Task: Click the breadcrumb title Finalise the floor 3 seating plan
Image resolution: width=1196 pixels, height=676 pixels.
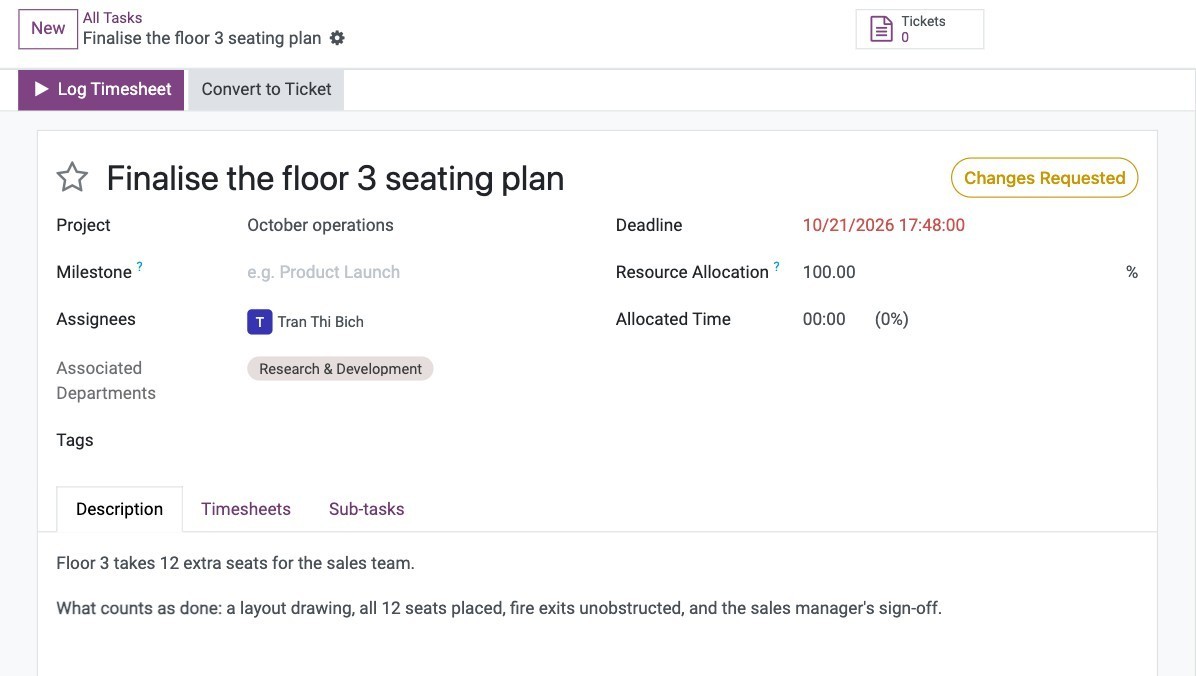Action: pos(202,38)
